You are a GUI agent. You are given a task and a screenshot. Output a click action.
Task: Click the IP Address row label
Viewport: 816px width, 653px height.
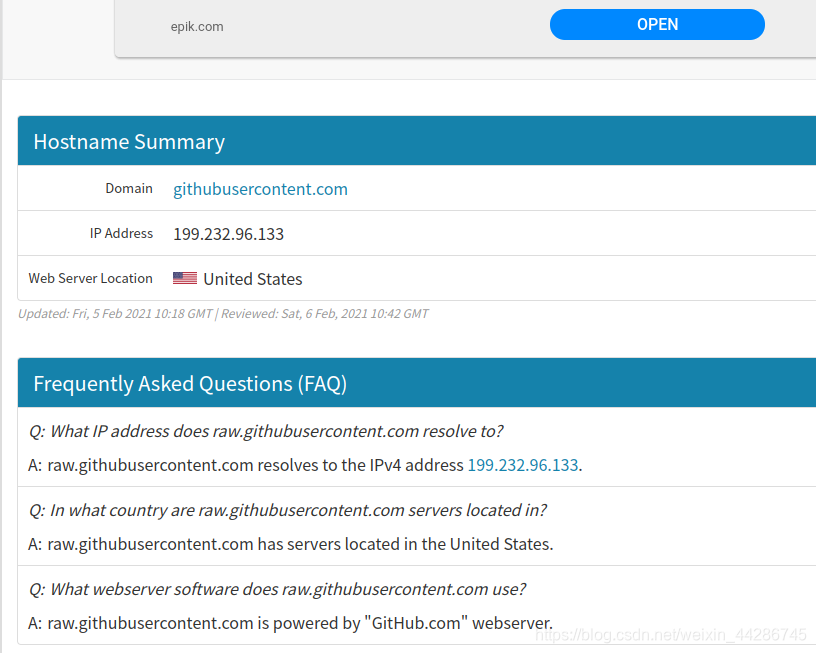point(121,233)
